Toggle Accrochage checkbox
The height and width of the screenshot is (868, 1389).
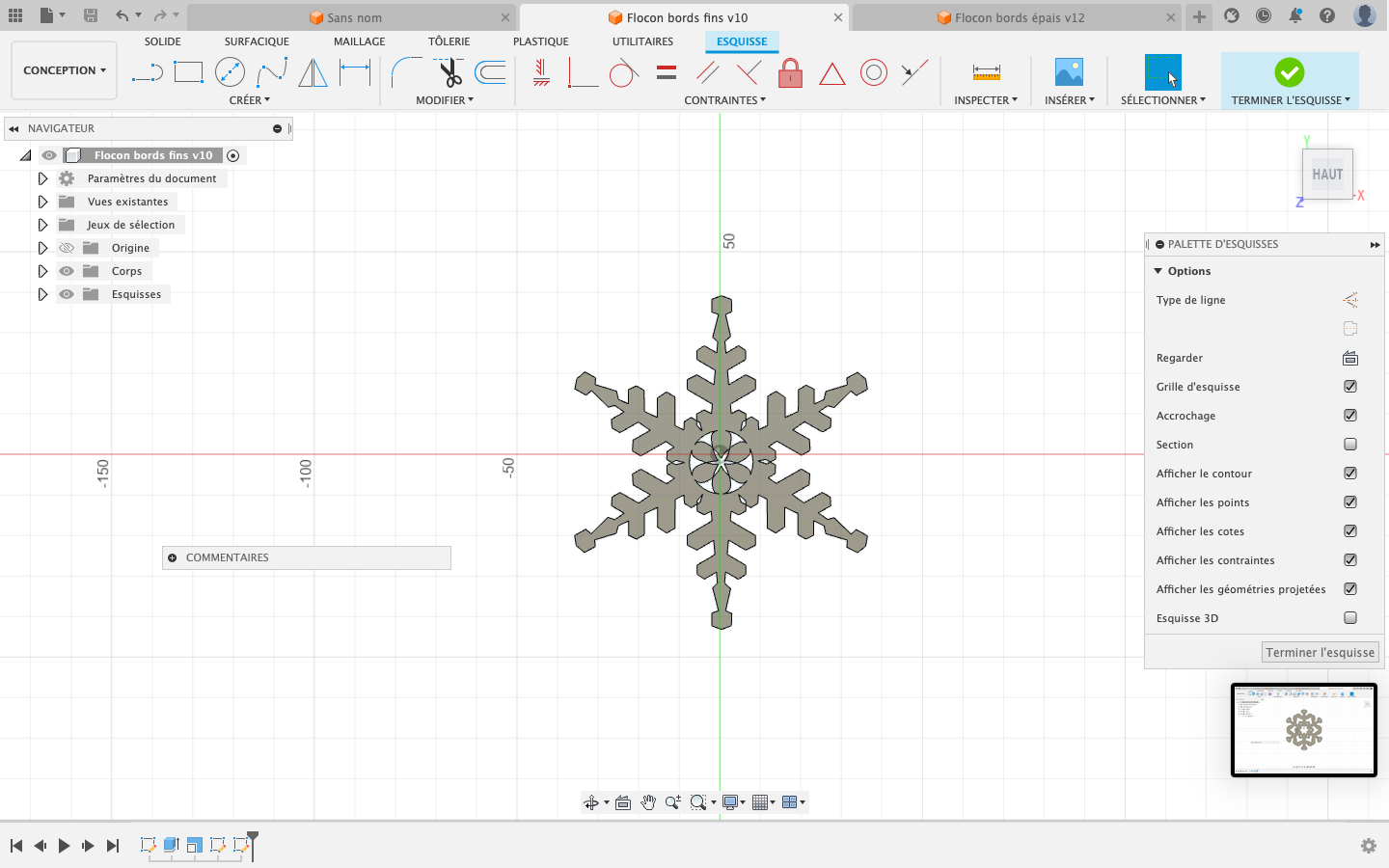click(1350, 416)
